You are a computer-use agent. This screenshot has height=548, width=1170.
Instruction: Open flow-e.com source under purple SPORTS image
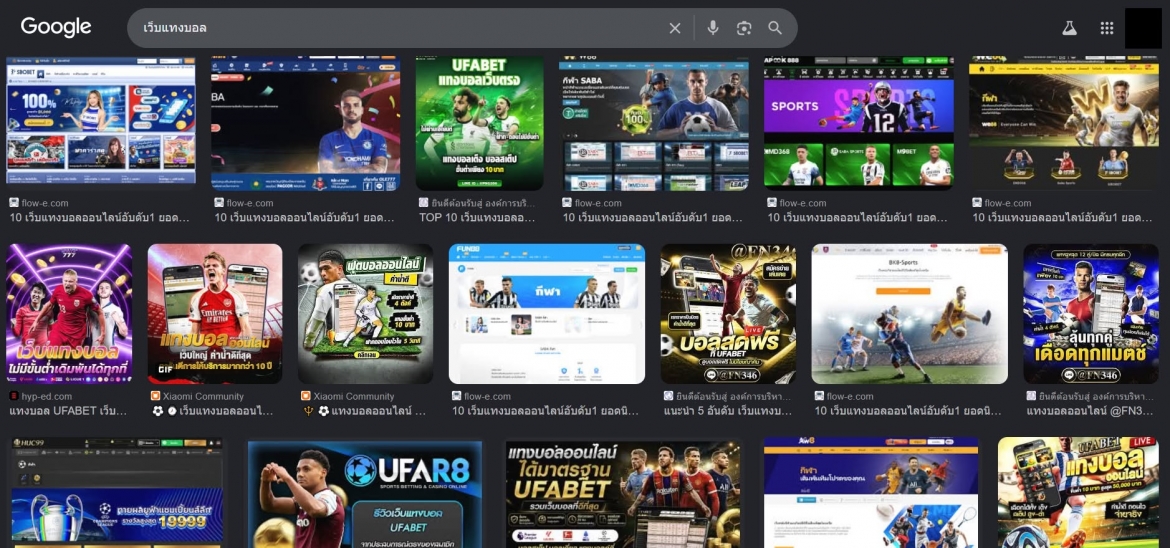click(803, 203)
